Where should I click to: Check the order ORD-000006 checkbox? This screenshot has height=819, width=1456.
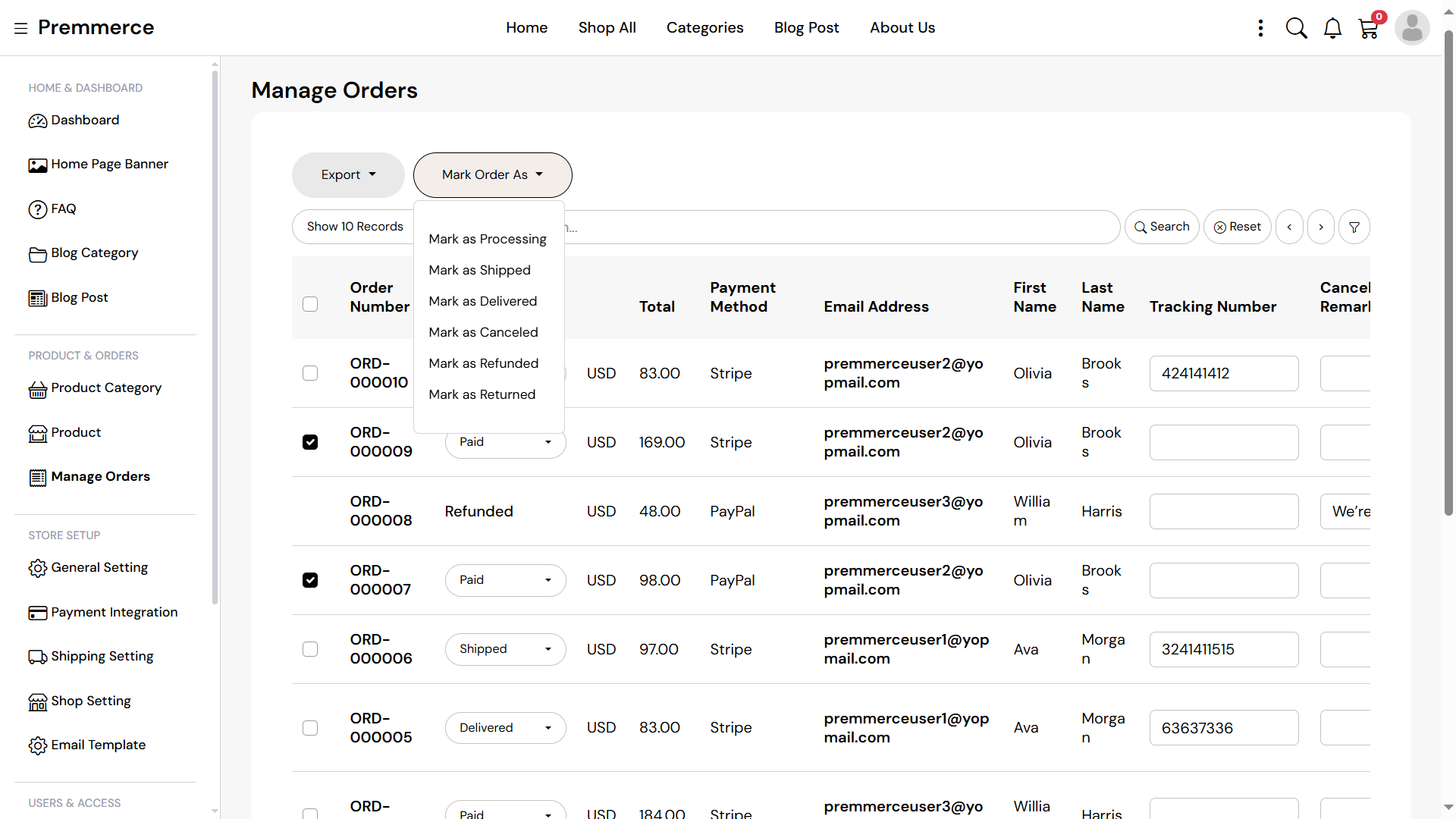[310, 649]
